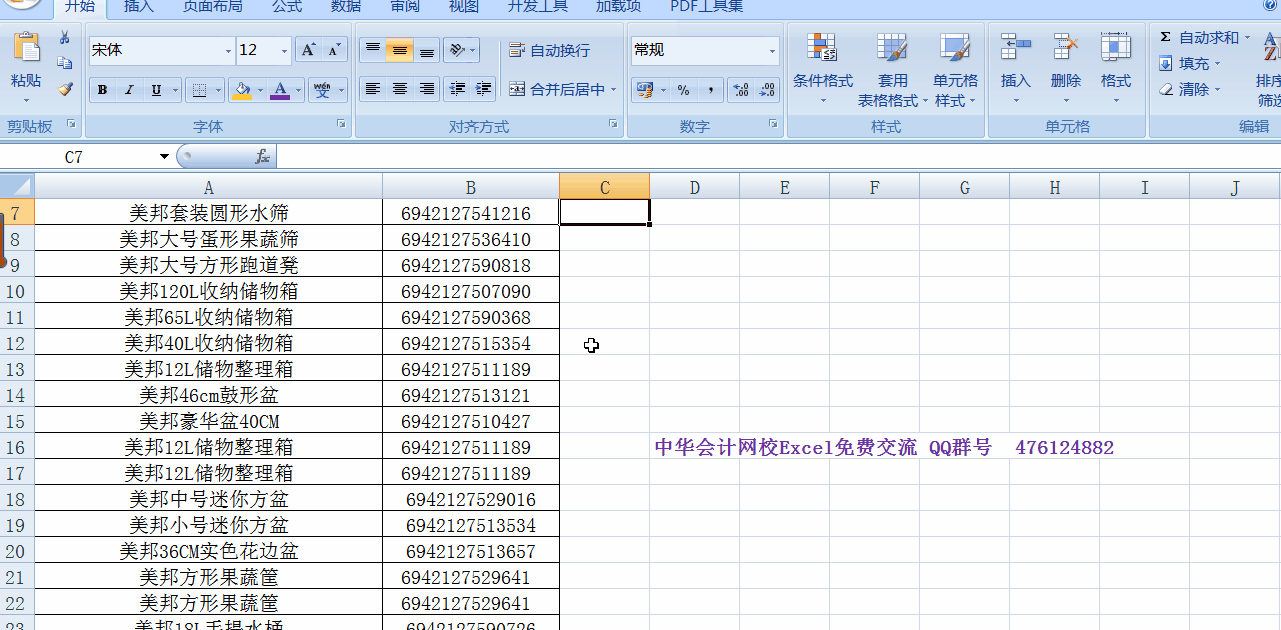The height and width of the screenshot is (630, 1281).
Task: Center text horizontally
Action: pyautogui.click(x=399, y=89)
